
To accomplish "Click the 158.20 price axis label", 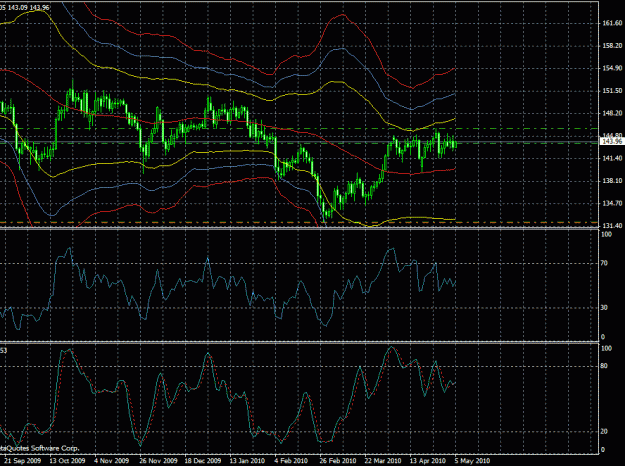I will 612,46.
